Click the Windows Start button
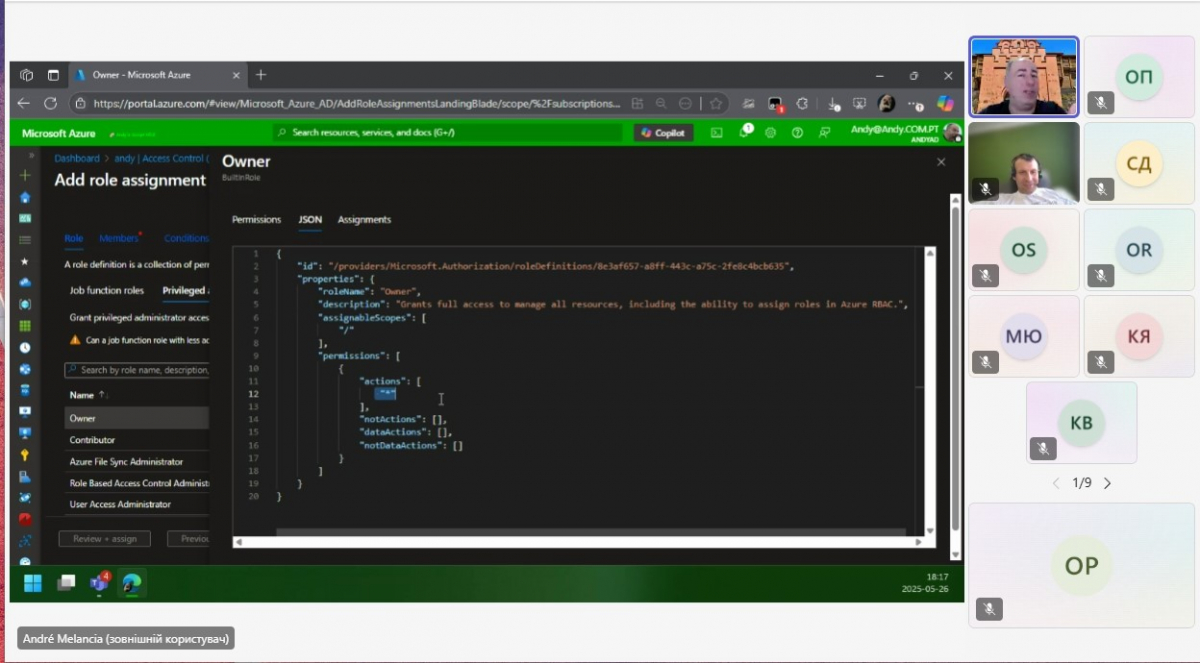The image size is (1200, 663). coord(33,583)
